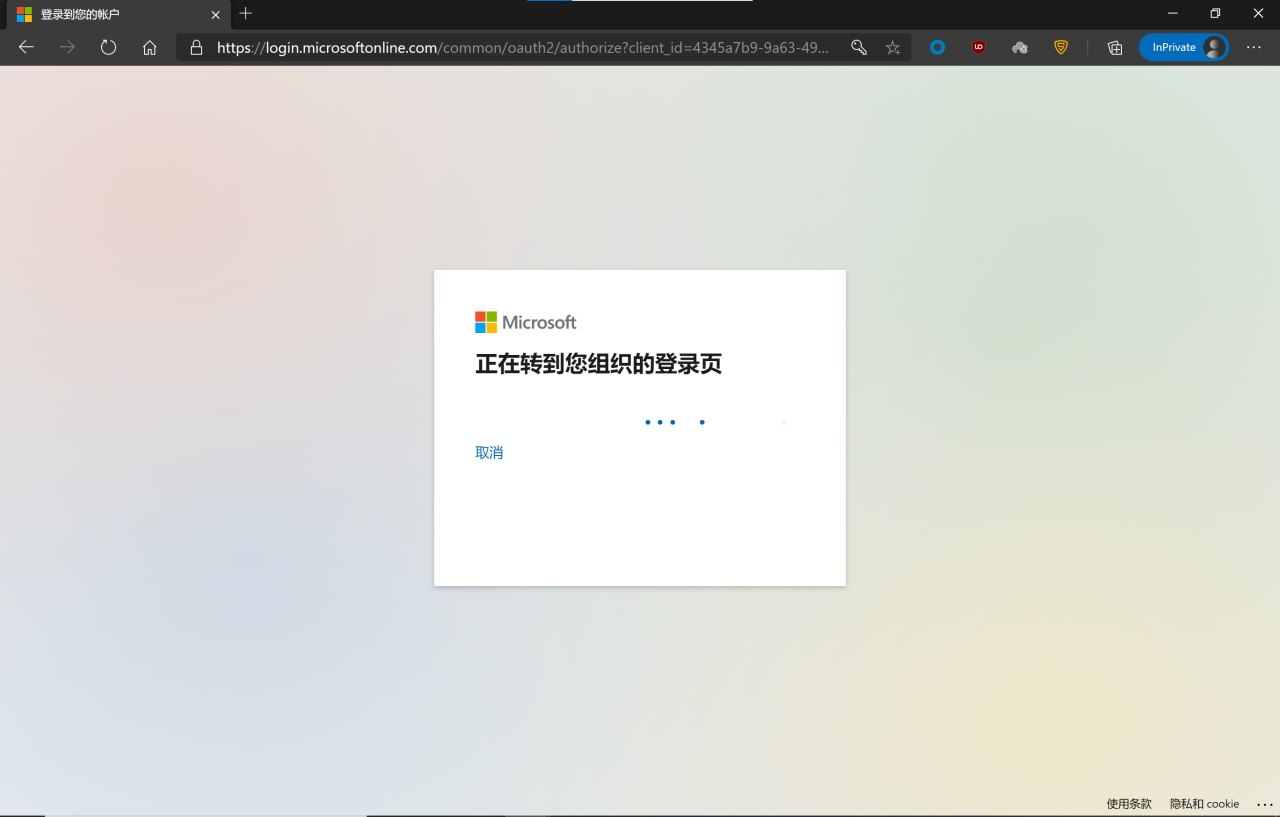This screenshot has height=817, width=1280.
Task: Open the browser home page
Action: coord(149,47)
